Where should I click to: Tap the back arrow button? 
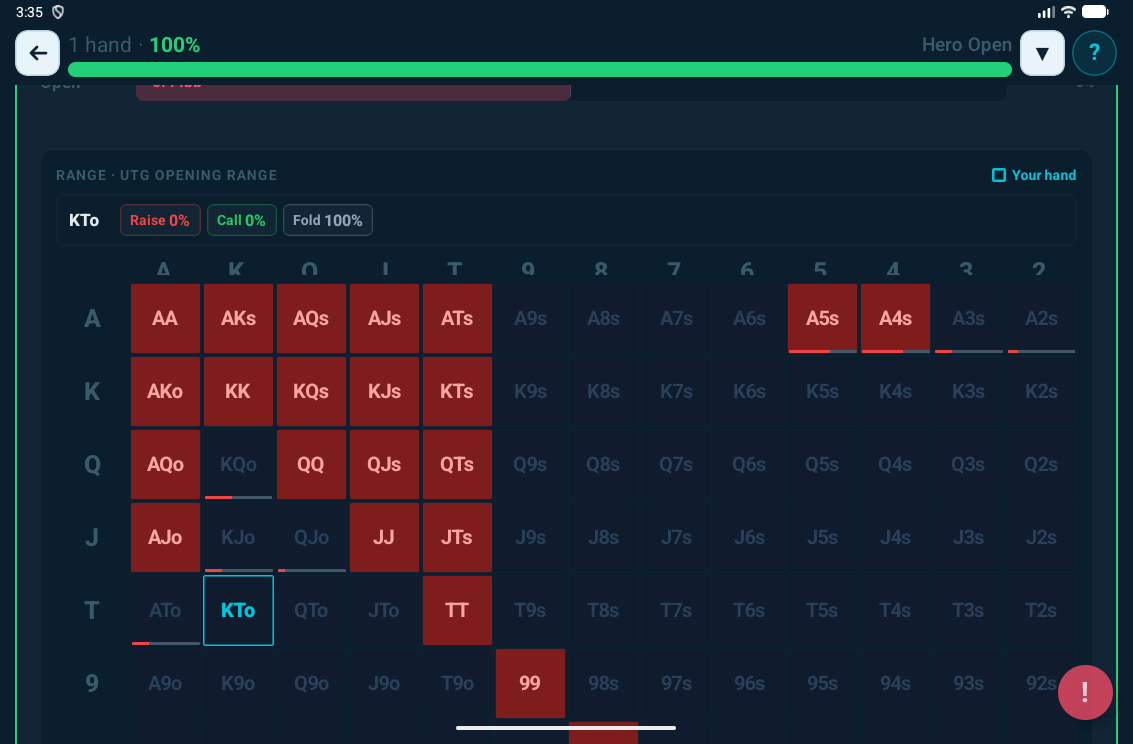38,53
